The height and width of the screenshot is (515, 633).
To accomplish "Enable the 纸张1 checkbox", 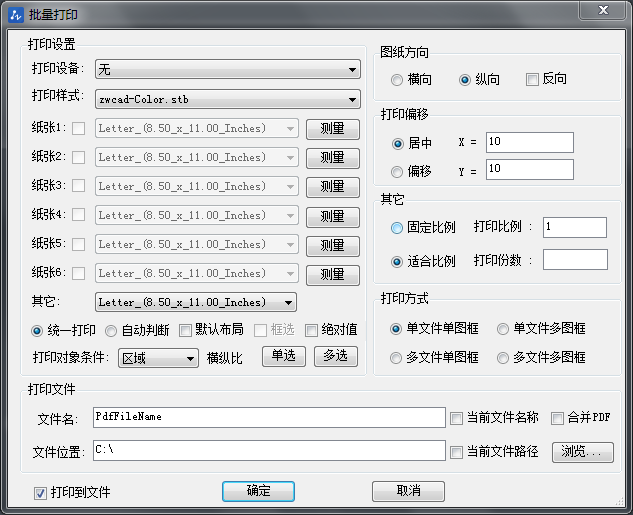I will pyautogui.click(x=78, y=128).
